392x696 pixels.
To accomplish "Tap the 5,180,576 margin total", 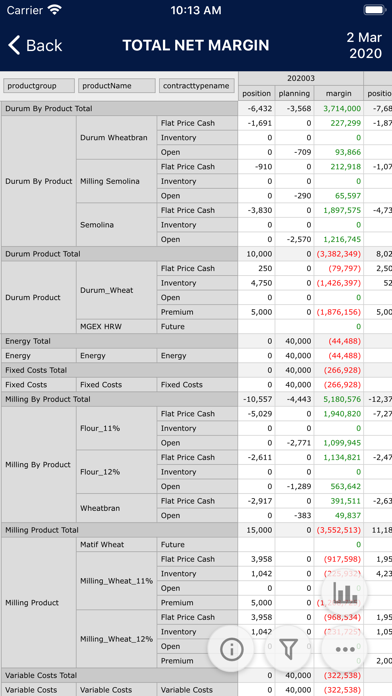I will click(x=342, y=399).
